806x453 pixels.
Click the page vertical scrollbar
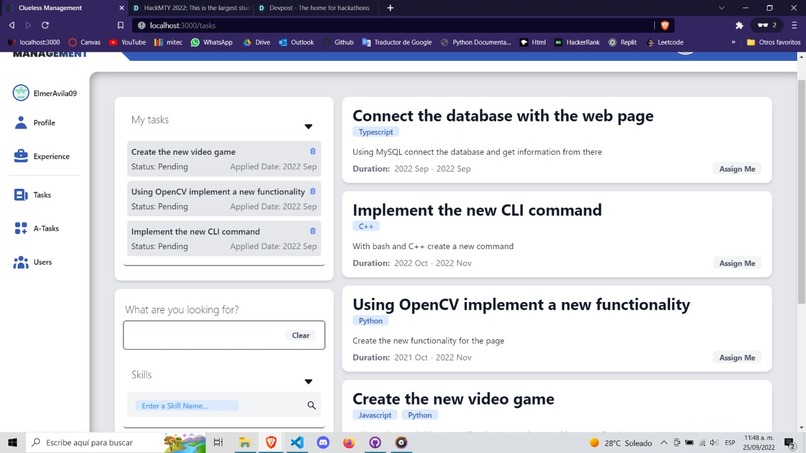click(x=801, y=191)
